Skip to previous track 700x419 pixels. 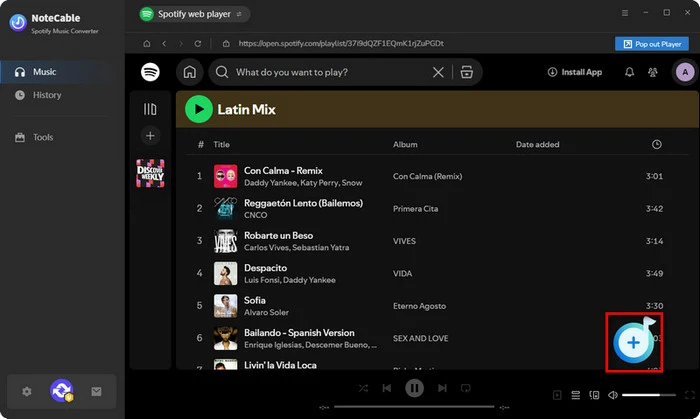coord(387,388)
